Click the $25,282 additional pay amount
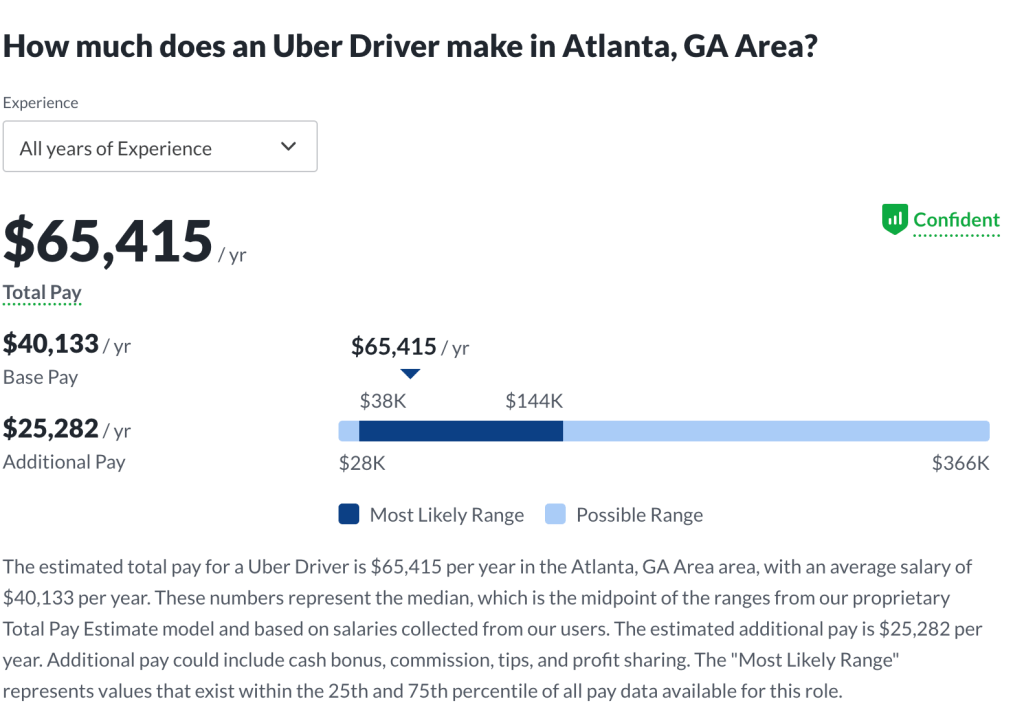Image resolution: width=1024 pixels, height=721 pixels. coord(51,429)
